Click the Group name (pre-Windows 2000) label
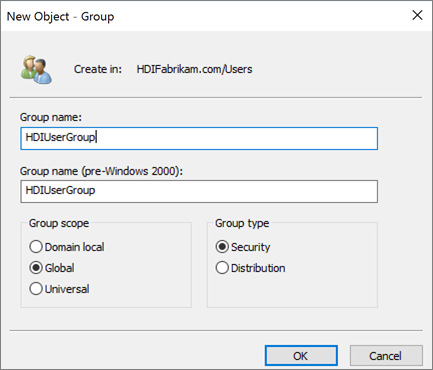This screenshot has height=370, width=433. [101, 171]
